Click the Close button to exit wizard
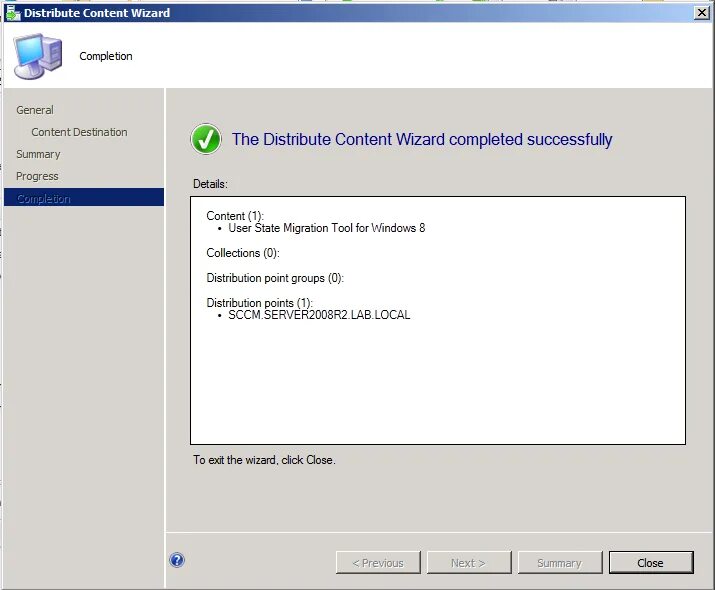 point(651,563)
